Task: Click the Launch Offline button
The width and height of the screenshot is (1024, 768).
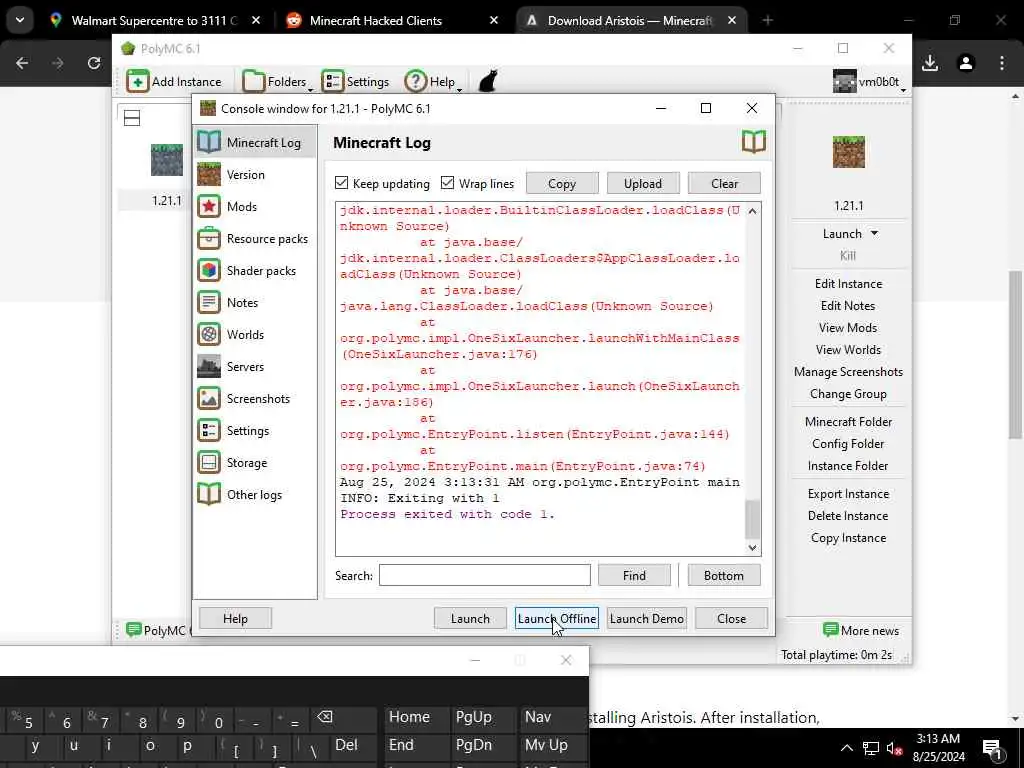Action: 556,618
